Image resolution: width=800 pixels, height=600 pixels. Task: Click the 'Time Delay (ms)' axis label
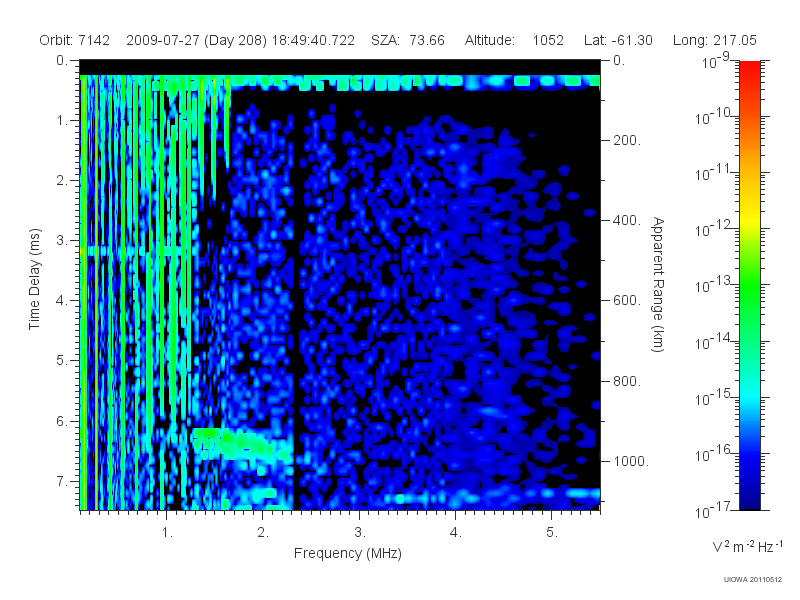point(34,279)
